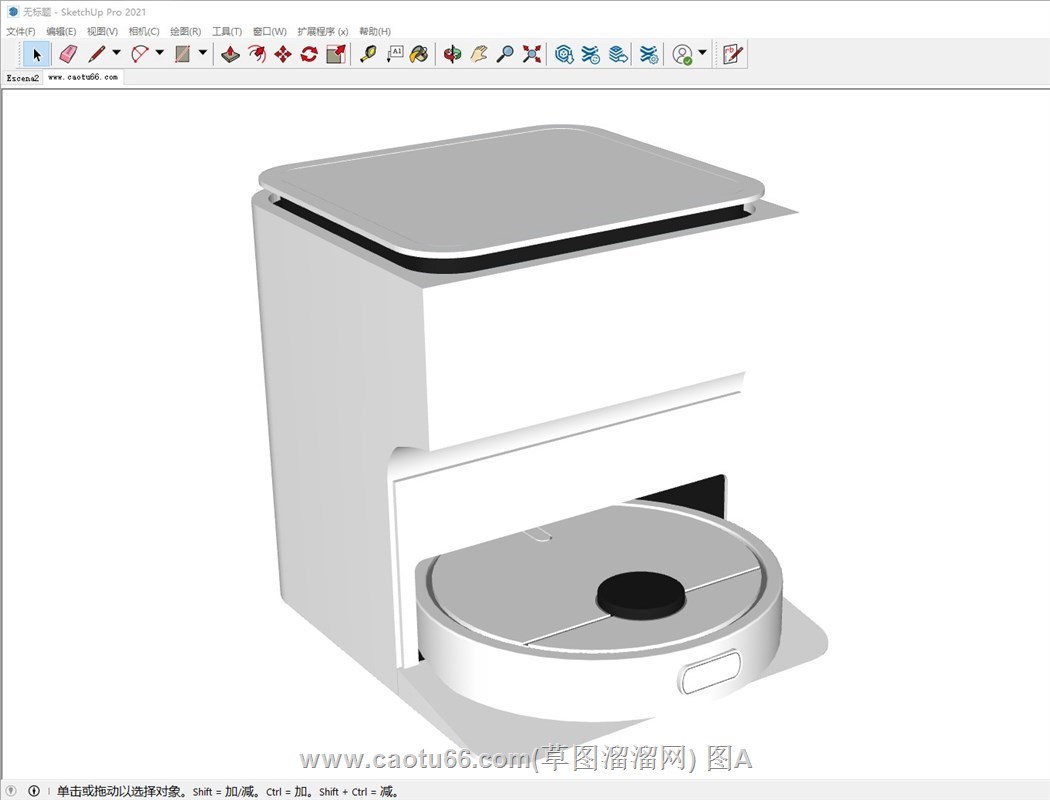Image resolution: width=1050 pixels, height=800 pixels.
Task: Switch to the www.caotu66.com scene tab
Action: point(82,77)
